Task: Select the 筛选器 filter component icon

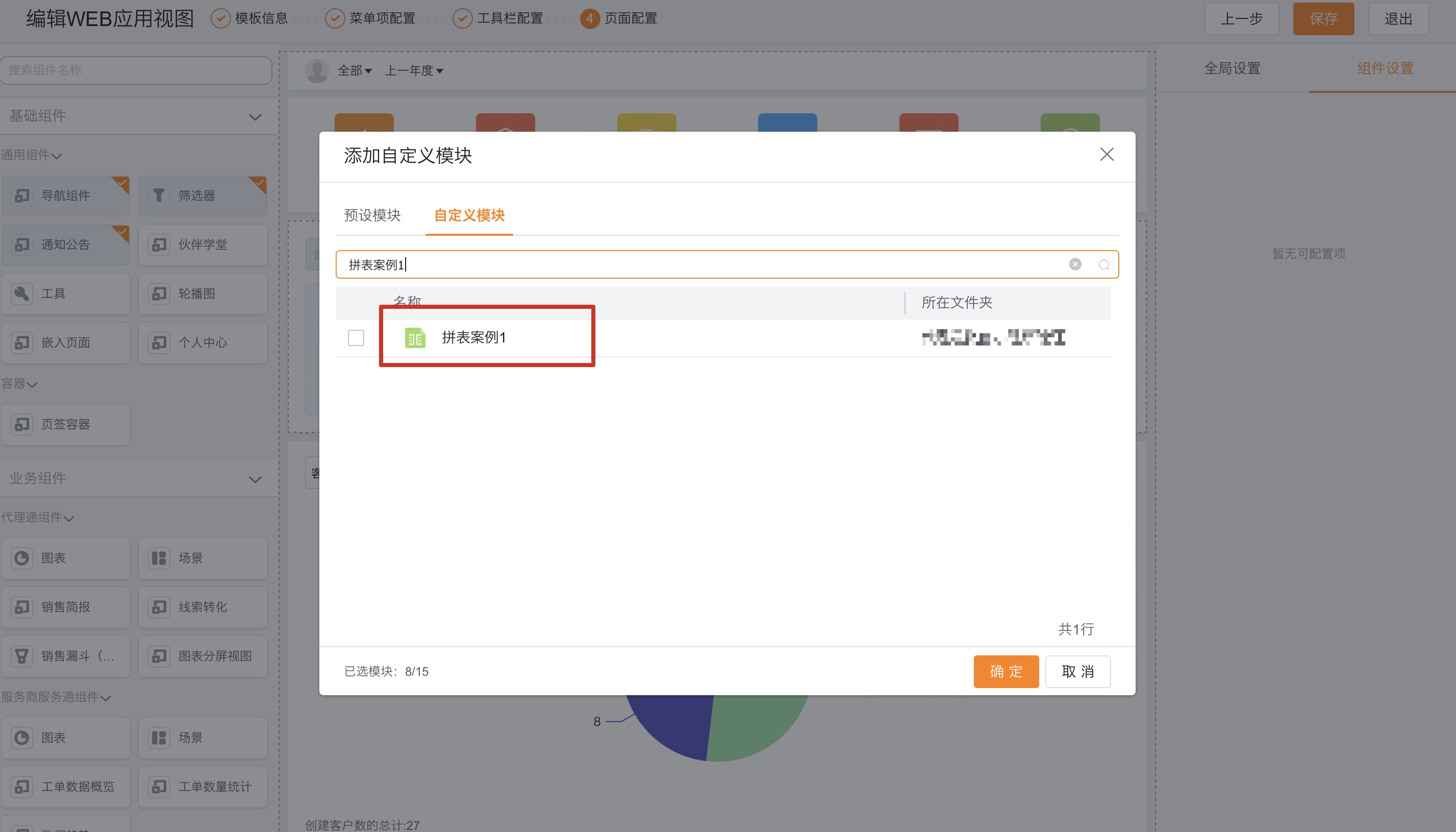Action: pyautogui.click(x=159, y=195)
